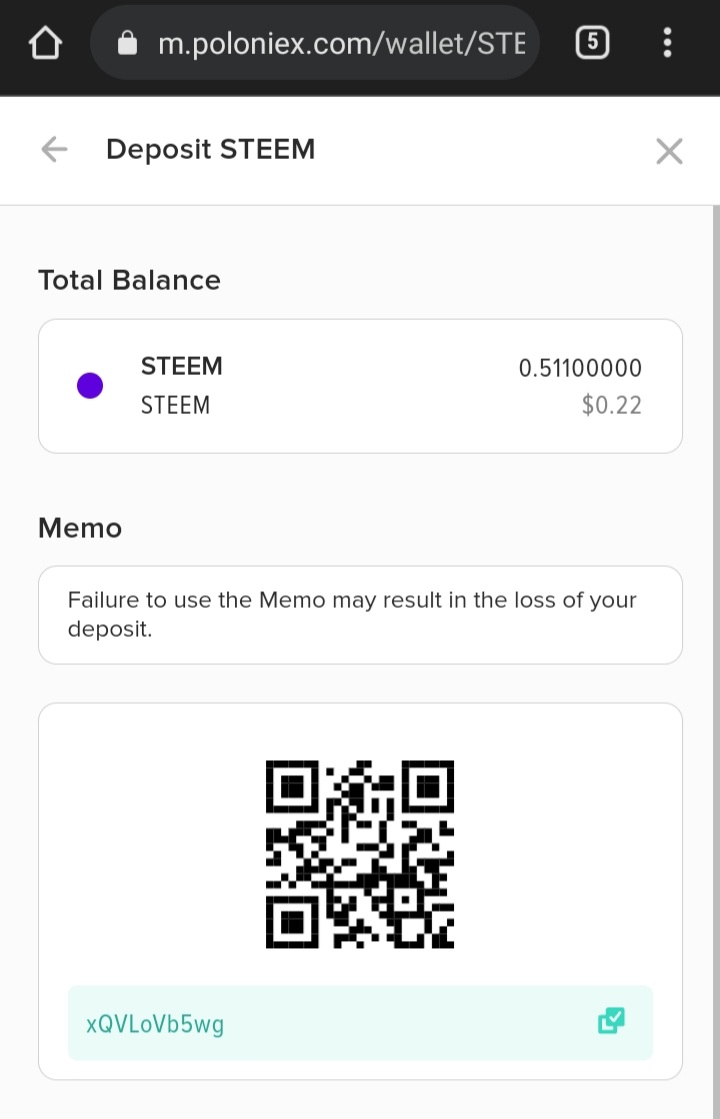Select the memo text xQVLoVb5wg

coord(155,1024)
